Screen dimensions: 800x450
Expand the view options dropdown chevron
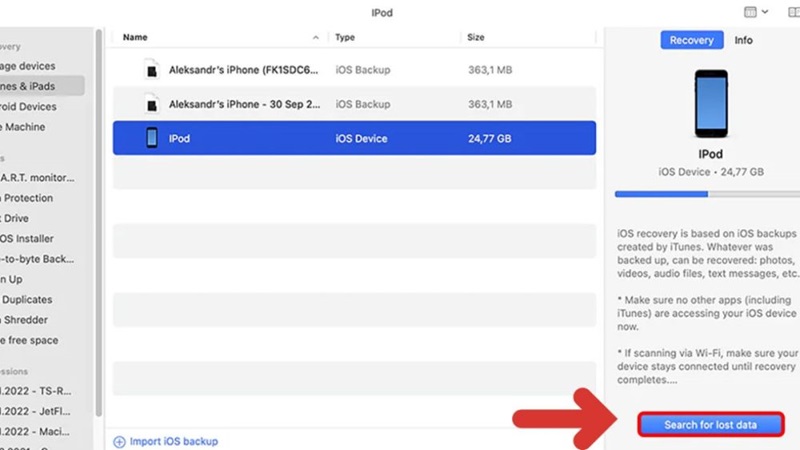click(x=766, y=11)
